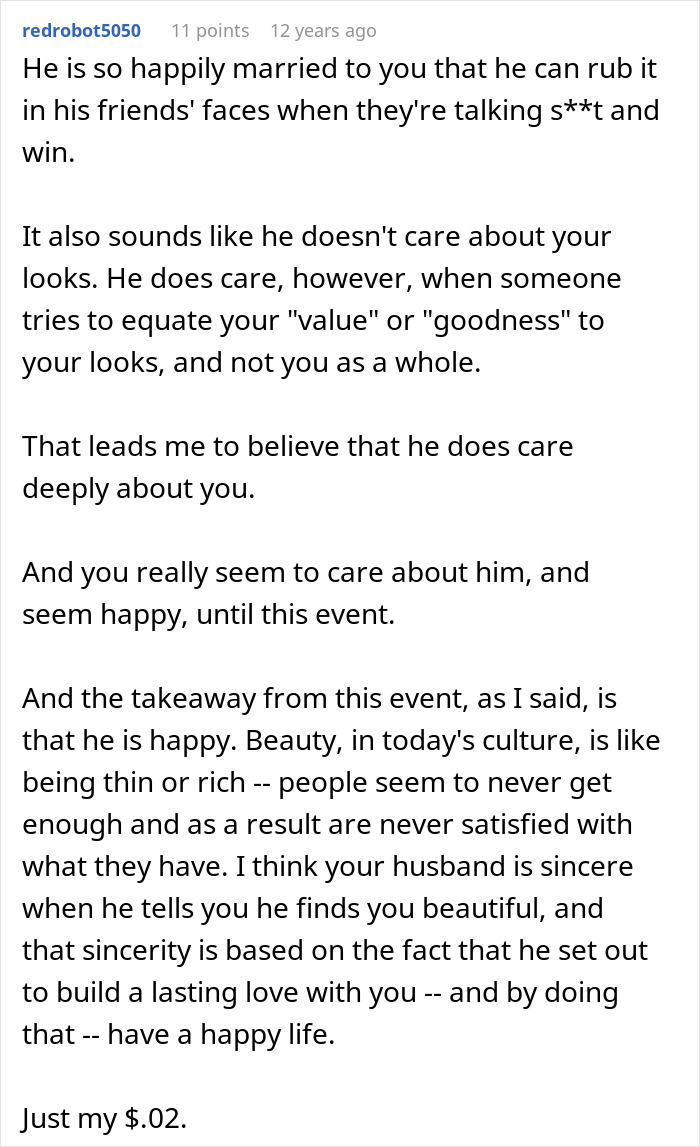Click the "11 points" score label
Screen dimensions: 700x1147
(x=210, y=31)
